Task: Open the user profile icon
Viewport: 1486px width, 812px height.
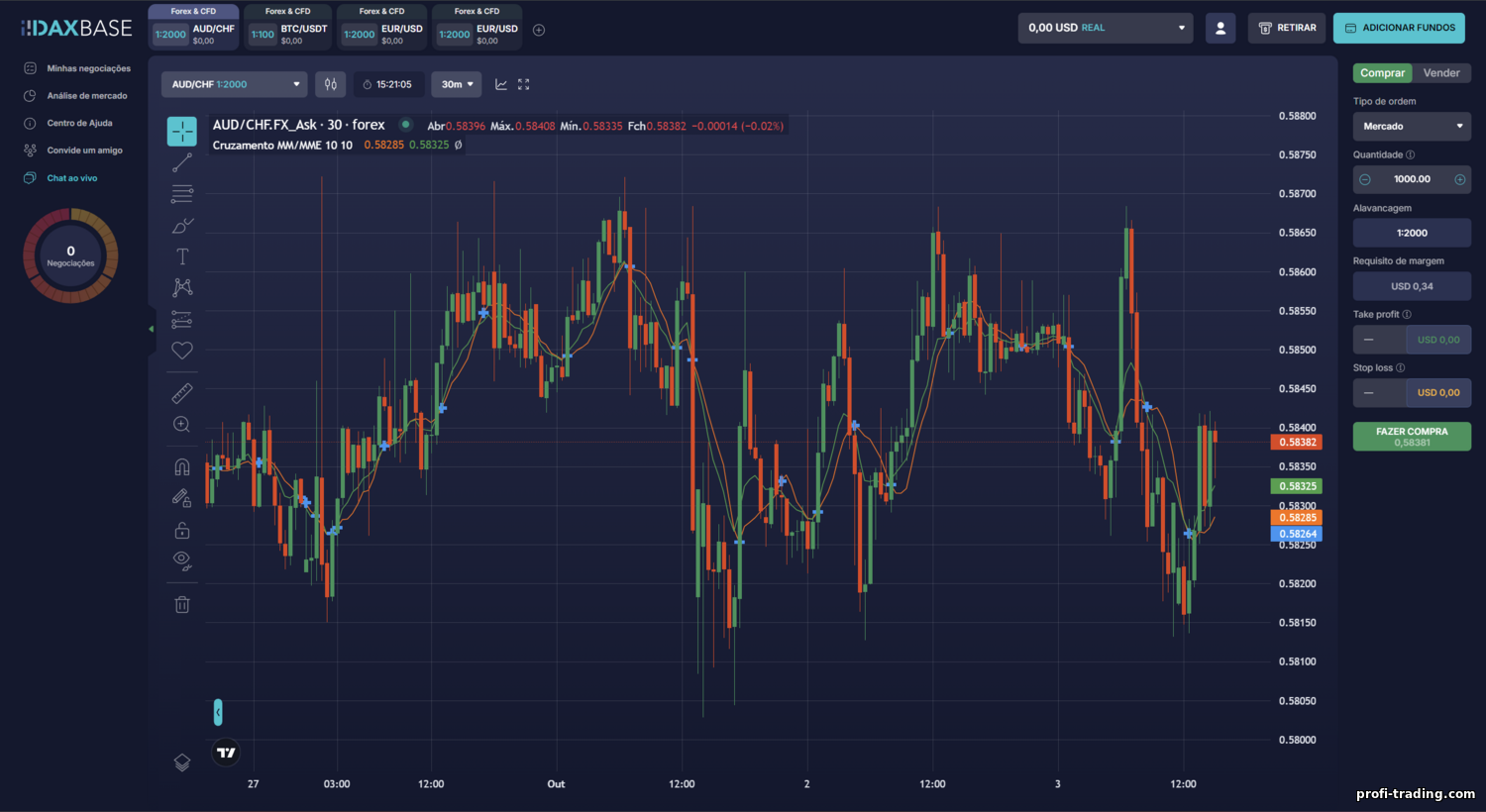Action: (1221, 28)
